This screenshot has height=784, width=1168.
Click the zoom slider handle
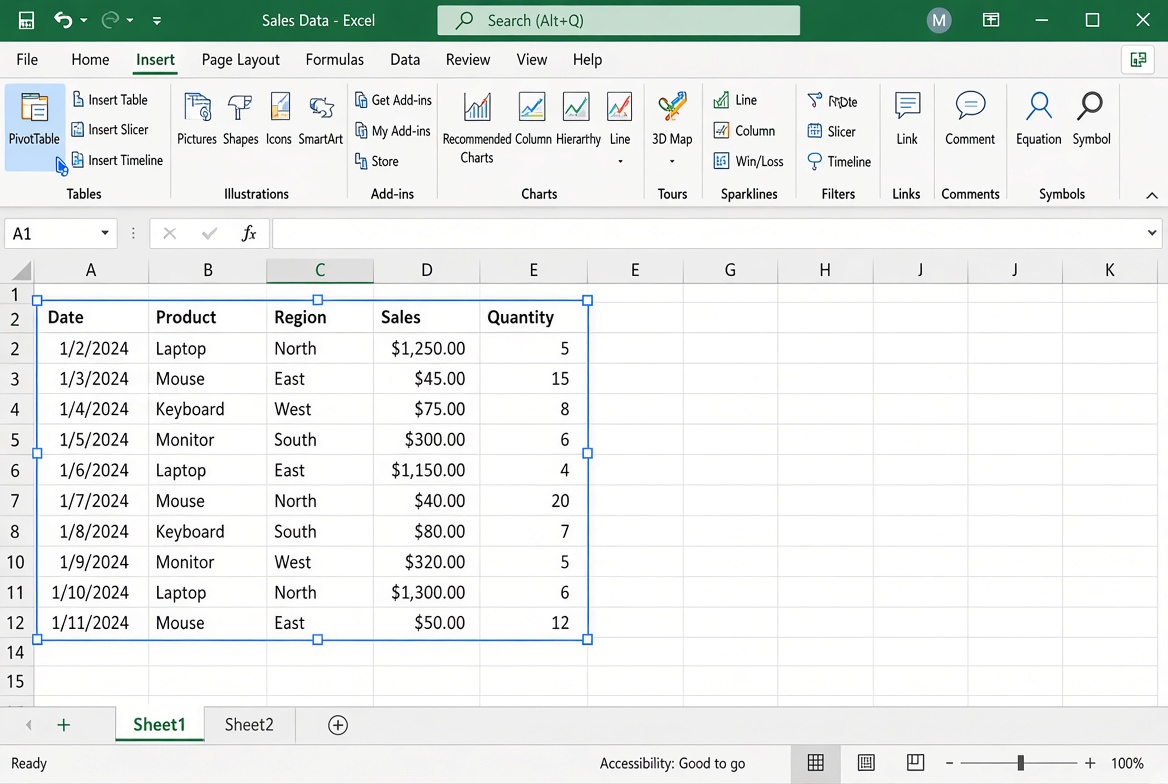(1021, 763)
